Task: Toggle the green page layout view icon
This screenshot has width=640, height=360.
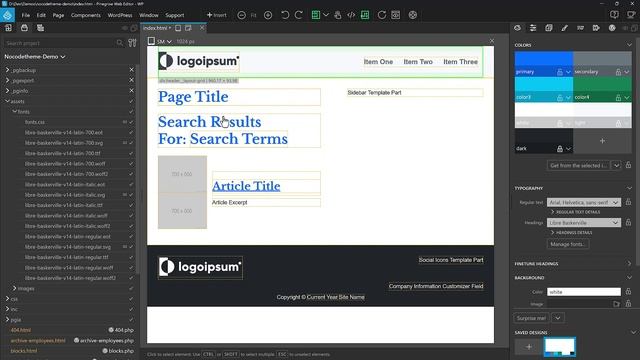Action: pos(316,15)
